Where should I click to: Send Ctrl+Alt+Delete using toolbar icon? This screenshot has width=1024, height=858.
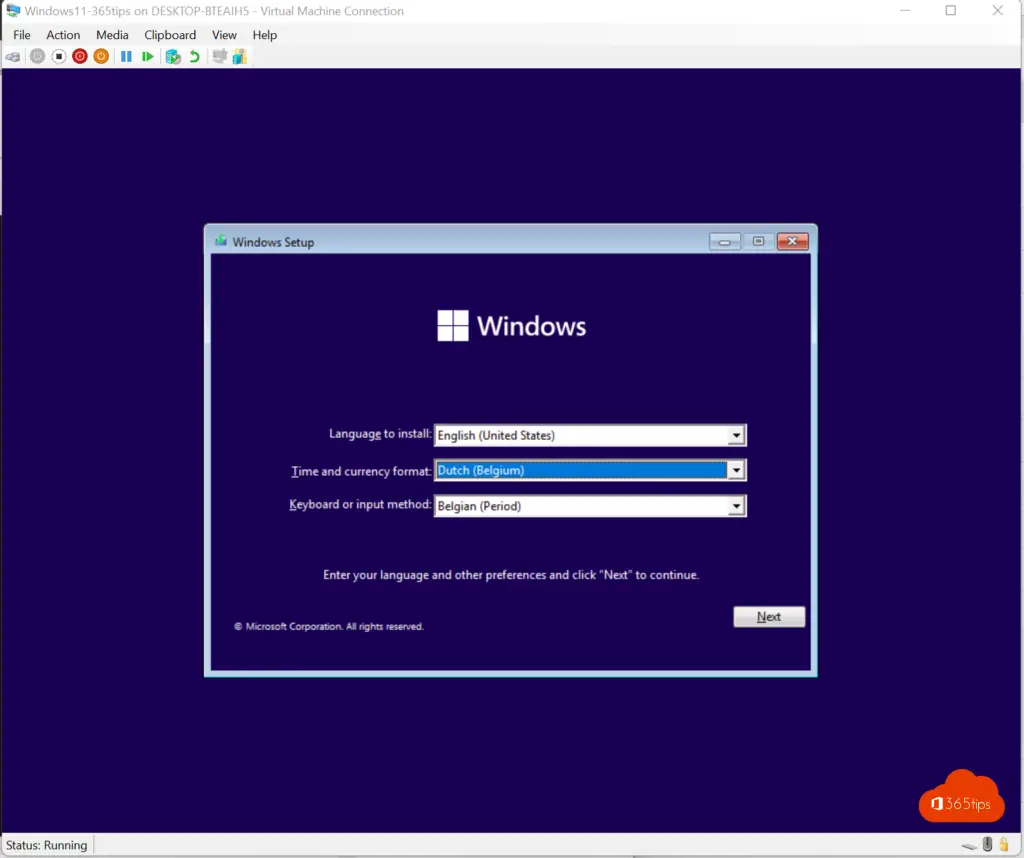pos(13,57)
